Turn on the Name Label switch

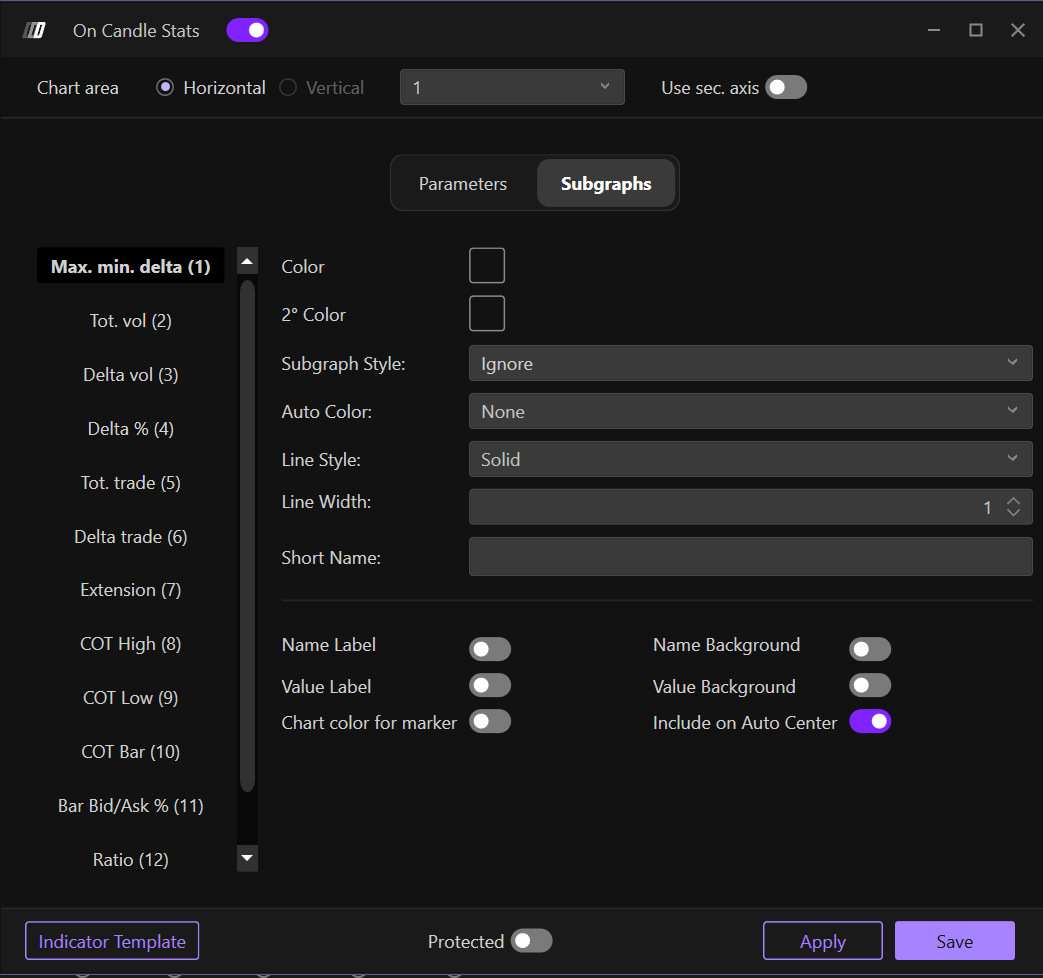coord(490,649)
